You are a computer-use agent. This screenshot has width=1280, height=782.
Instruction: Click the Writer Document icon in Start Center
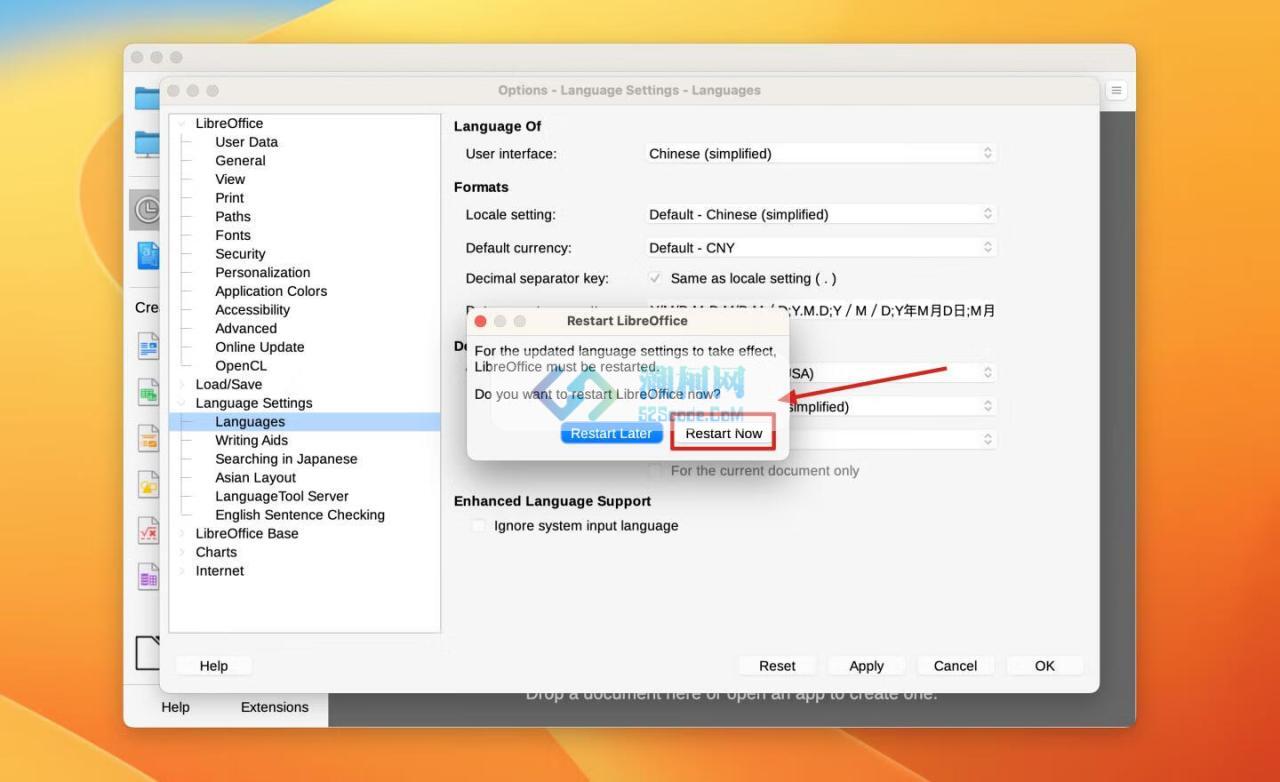click(x=148, y=346)
